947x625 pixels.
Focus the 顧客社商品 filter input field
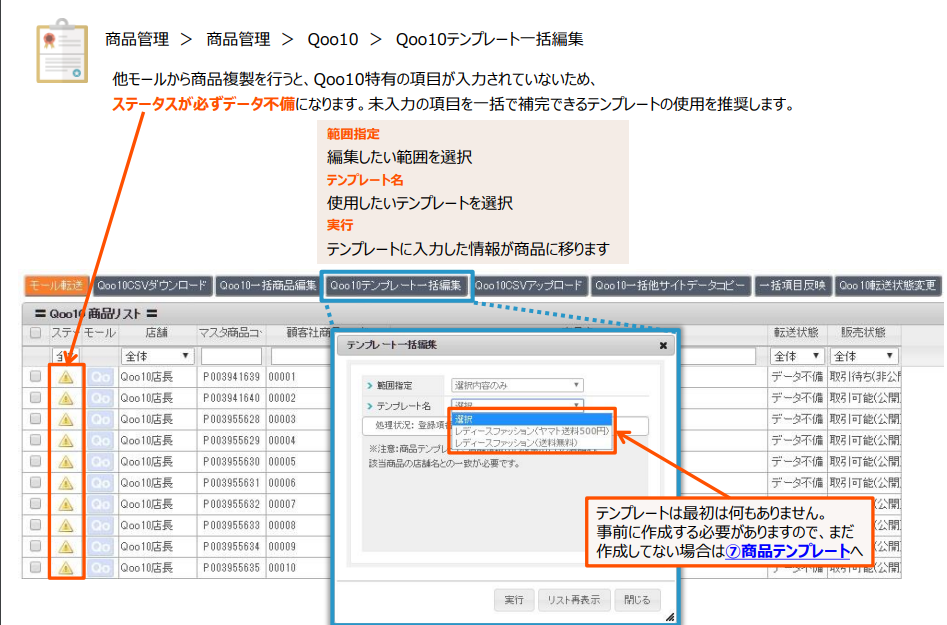(x=302, y=356)
